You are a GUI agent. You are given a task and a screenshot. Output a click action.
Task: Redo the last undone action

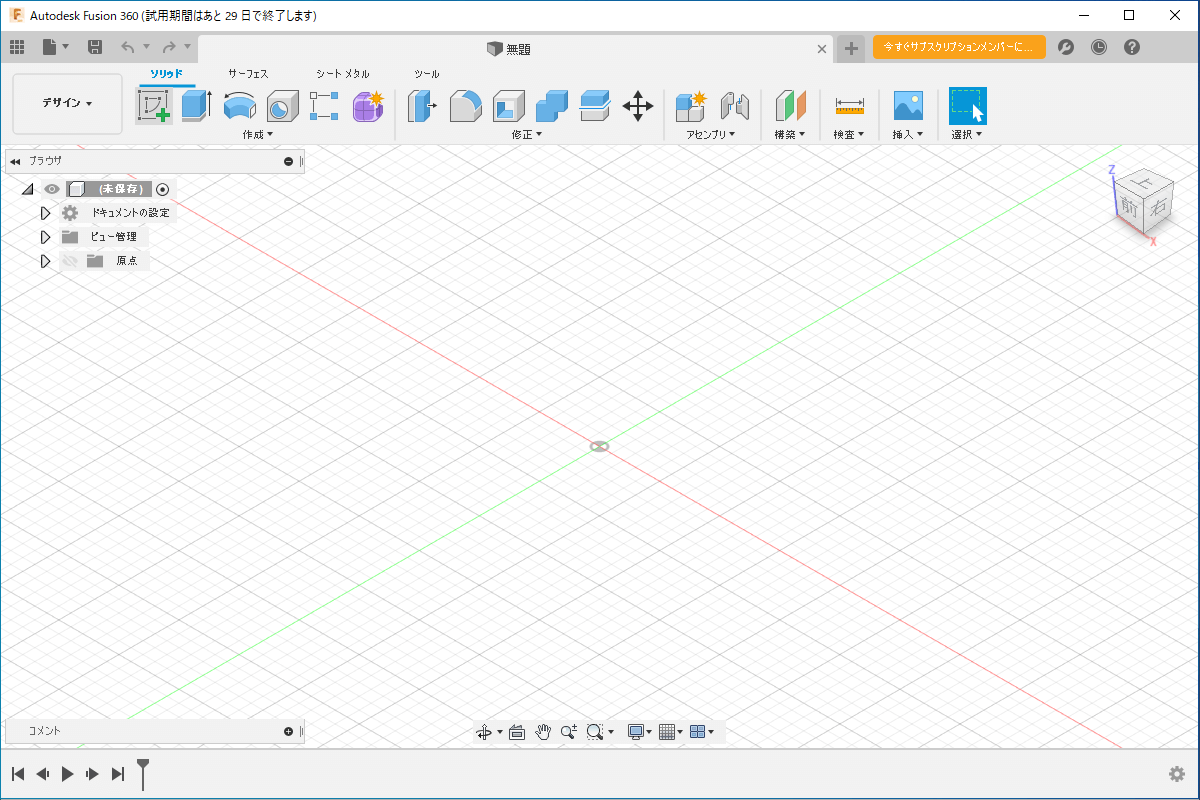170,47
